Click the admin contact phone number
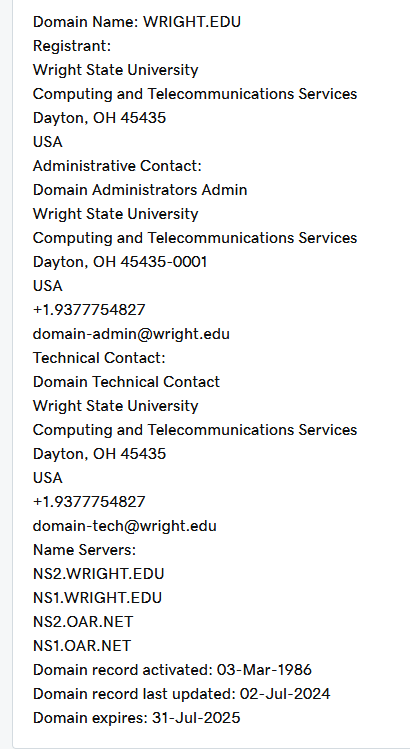 89,310
